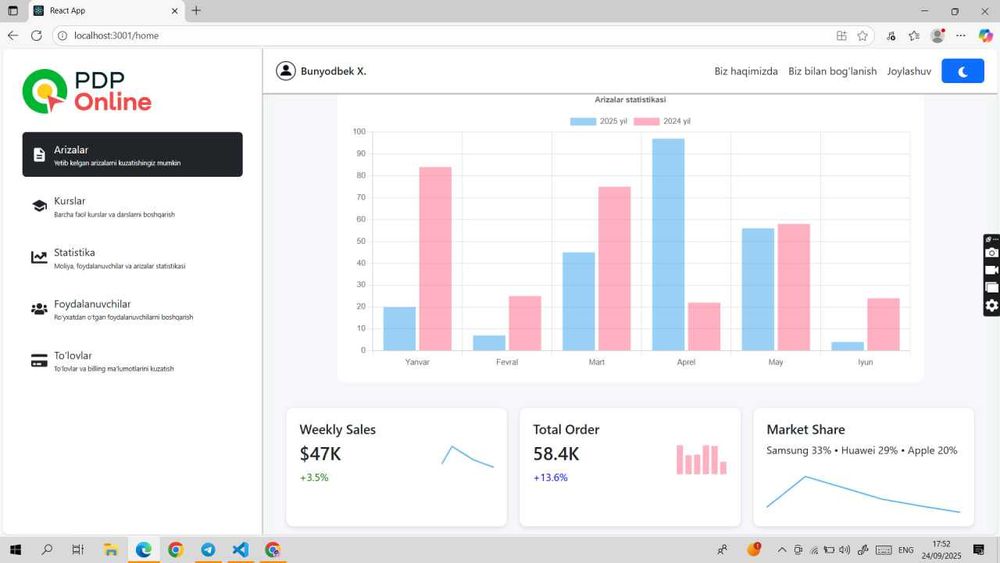
Task: Open Windows taskbar search
Action: [47, 550]
